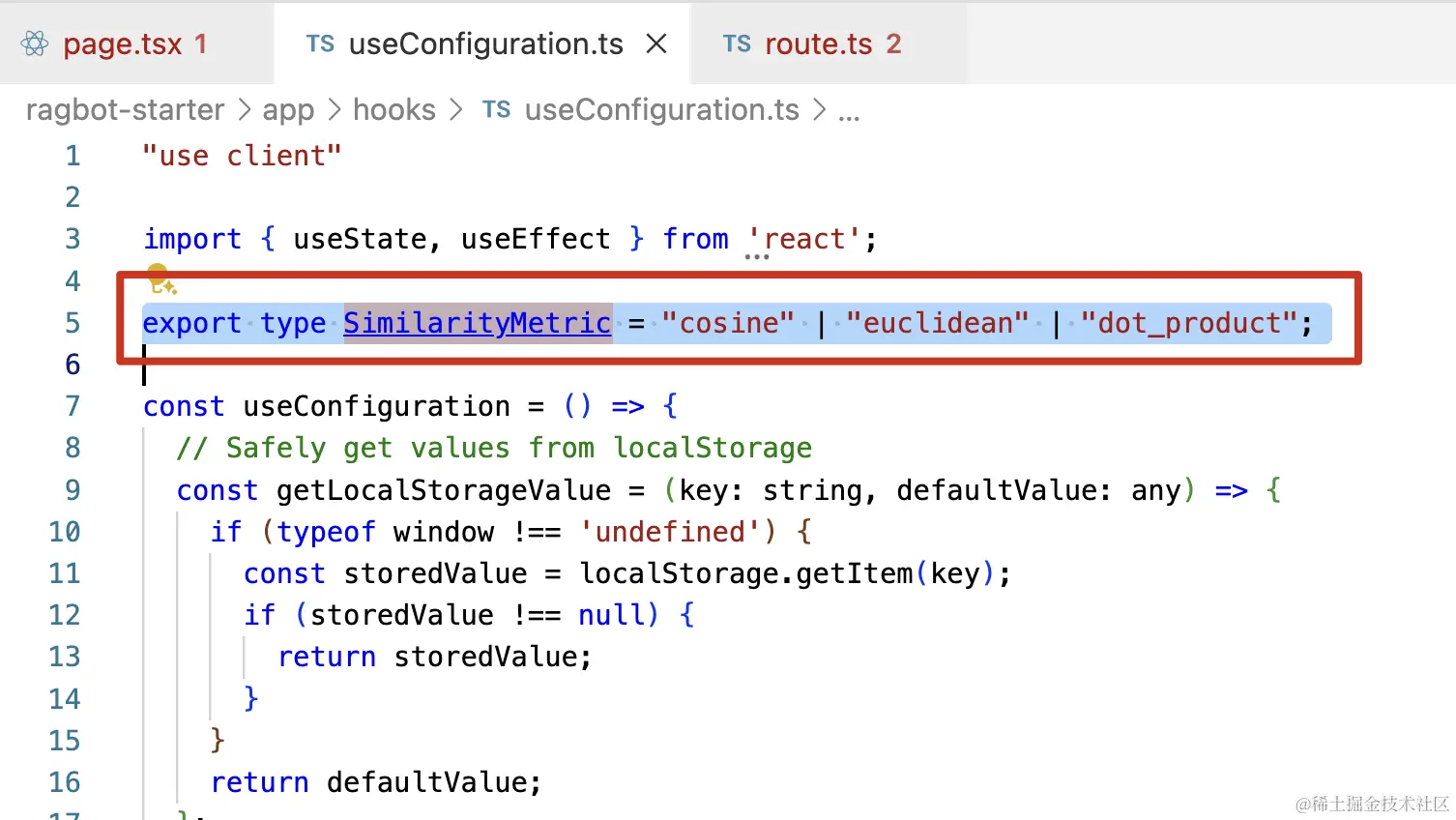Click the useConfiguration identifier on line 7
Screen dimensions: 1456x820
coord(376,406)
